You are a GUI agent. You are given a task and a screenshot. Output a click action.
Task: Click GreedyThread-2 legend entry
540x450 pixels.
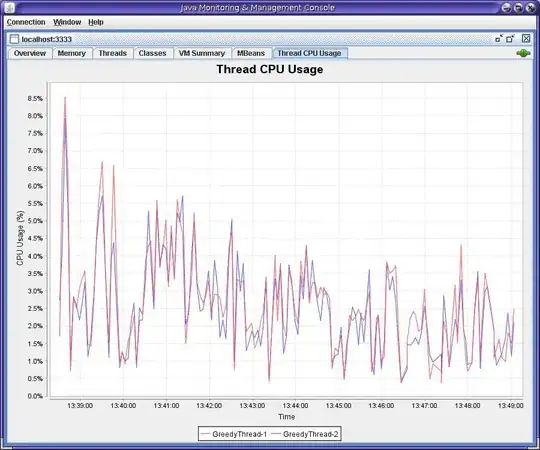click(305, 434)
